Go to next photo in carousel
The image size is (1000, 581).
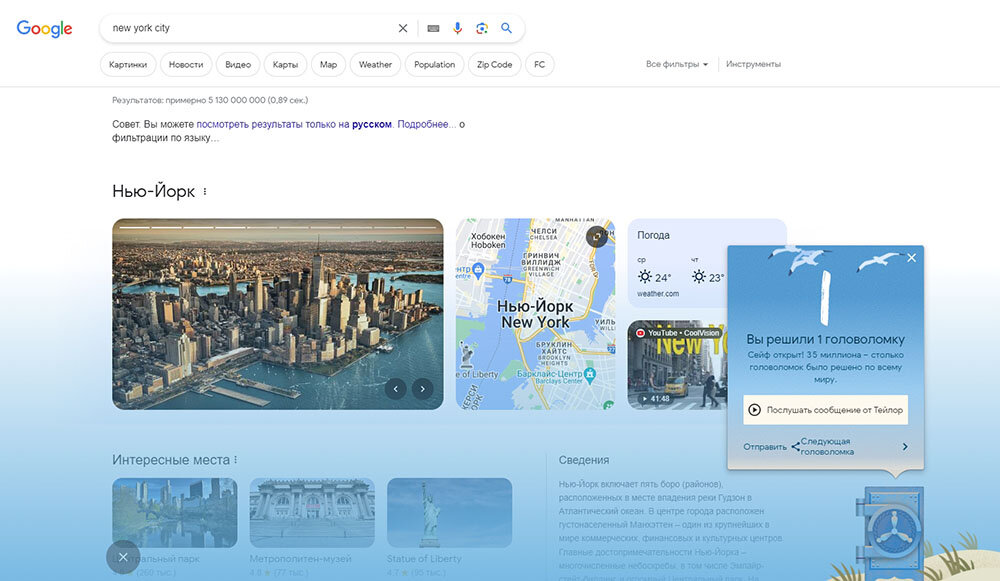[x=422, y=388]
